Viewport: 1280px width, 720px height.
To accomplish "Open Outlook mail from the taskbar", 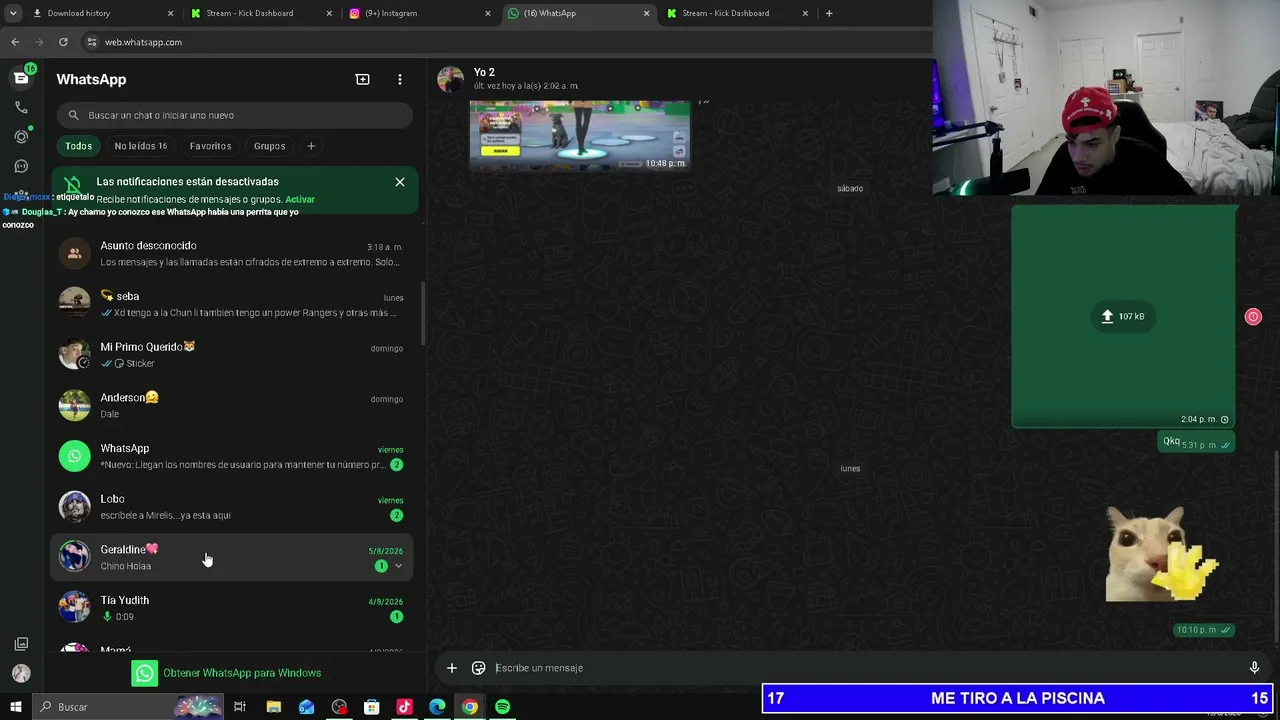I will coord(306,707).
